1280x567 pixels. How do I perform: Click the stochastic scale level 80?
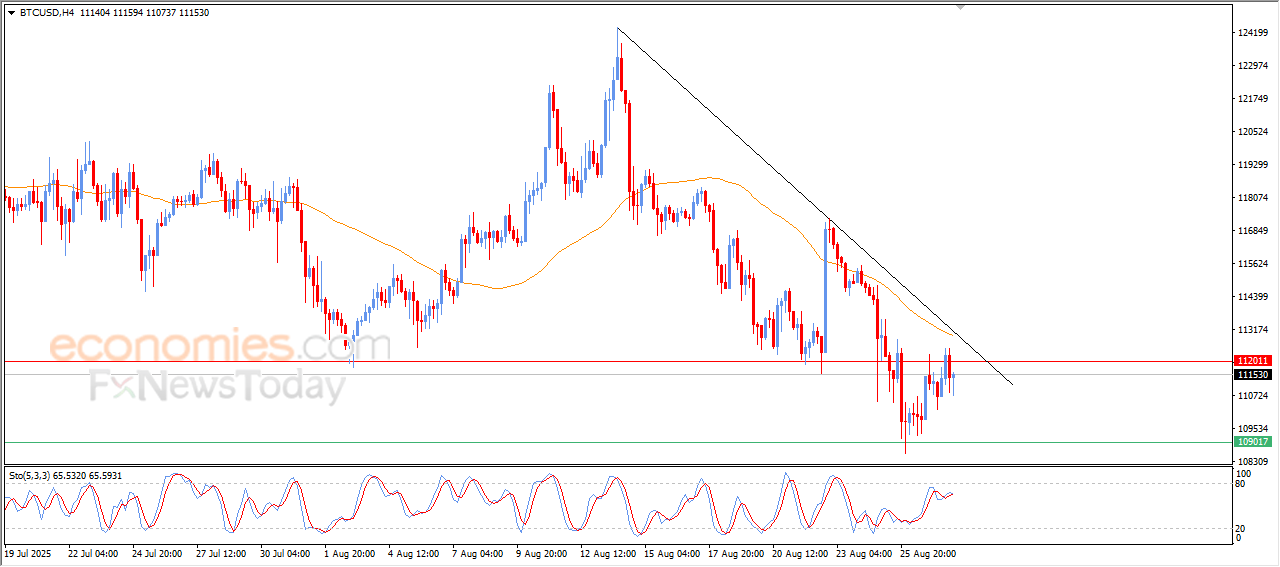[1241, 484]
